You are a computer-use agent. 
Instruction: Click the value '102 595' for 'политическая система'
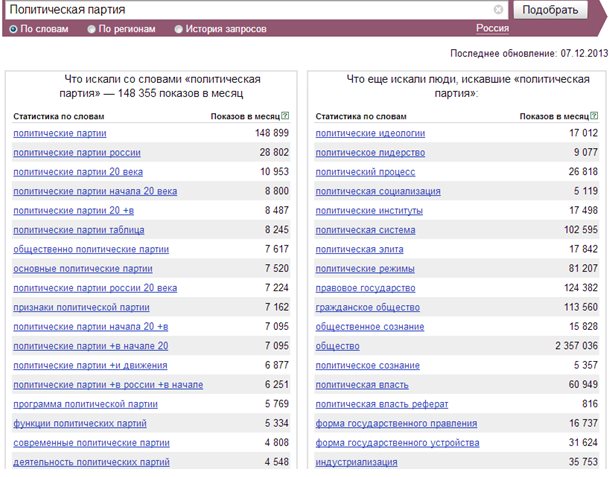click(x=581, y=230)
